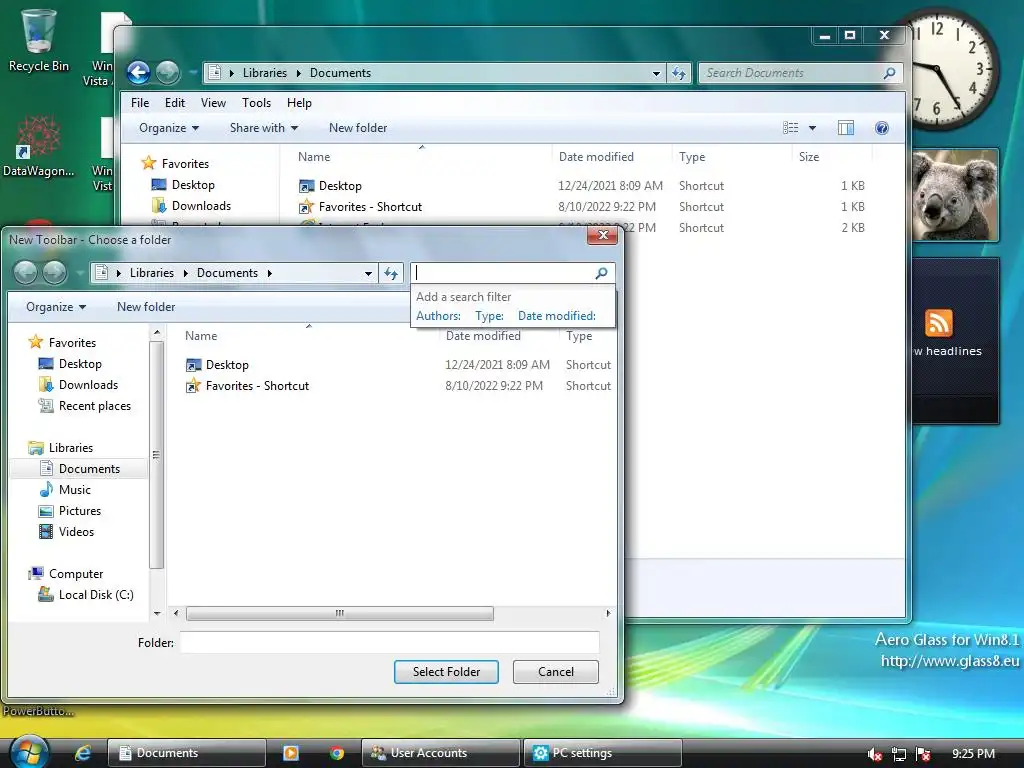The image size is (1024, 768).
Task: Switch to User Accounts taskbar button
Action: [441, 753]
